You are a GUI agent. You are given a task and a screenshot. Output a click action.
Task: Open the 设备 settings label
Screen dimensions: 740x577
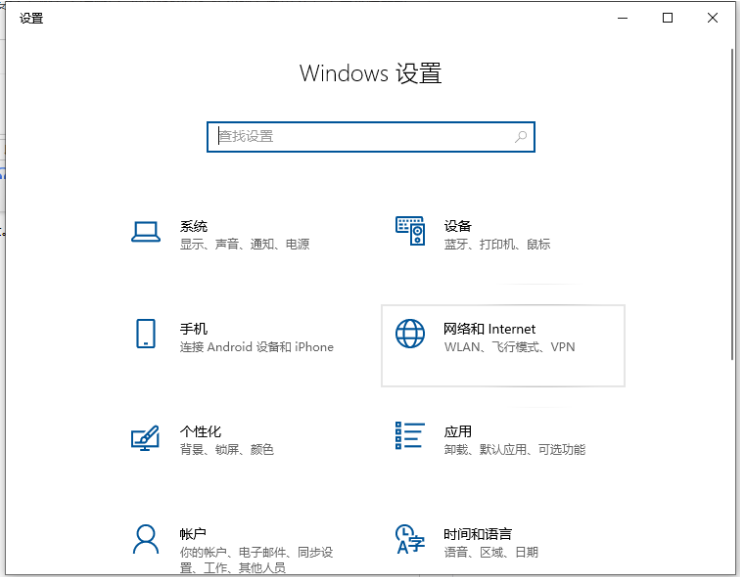tap(458, 226)
